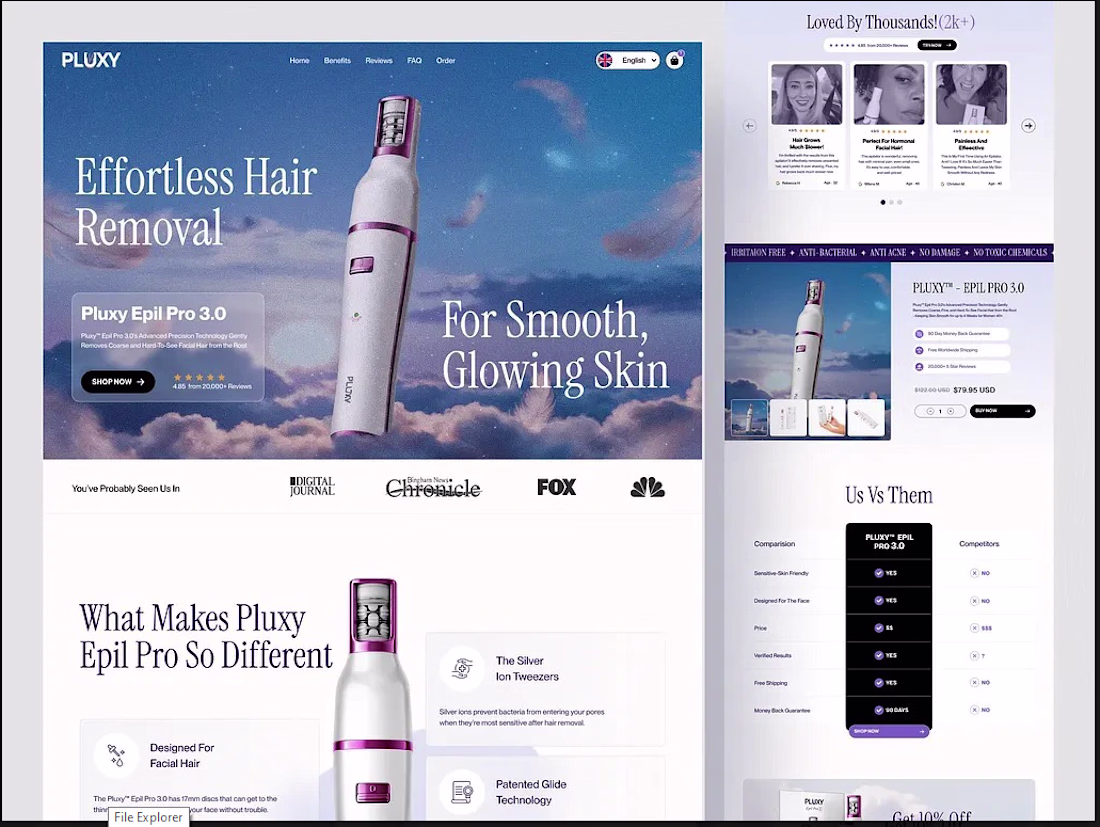1100x827 pixels.
Task: Select the hand-holding-device gallery thumbnail
Action: tap(826, 417)
